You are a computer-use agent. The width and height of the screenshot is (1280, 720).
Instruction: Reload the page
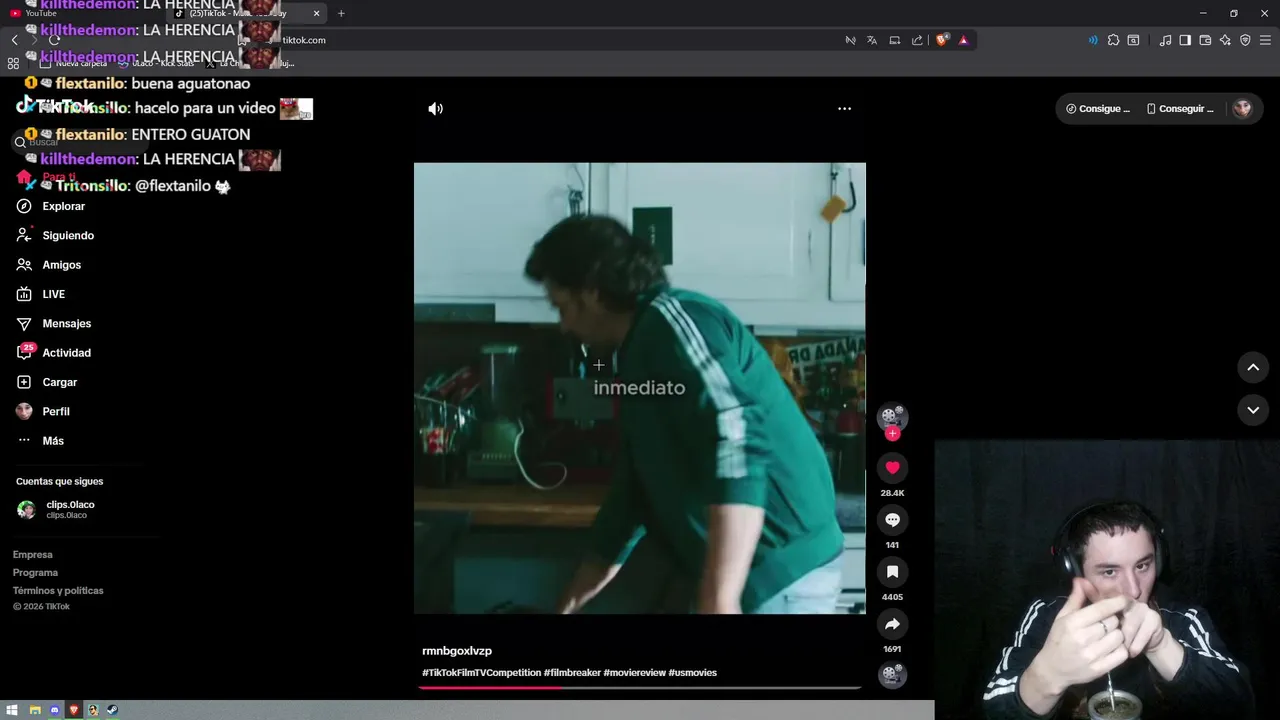(x=55, y=40)
